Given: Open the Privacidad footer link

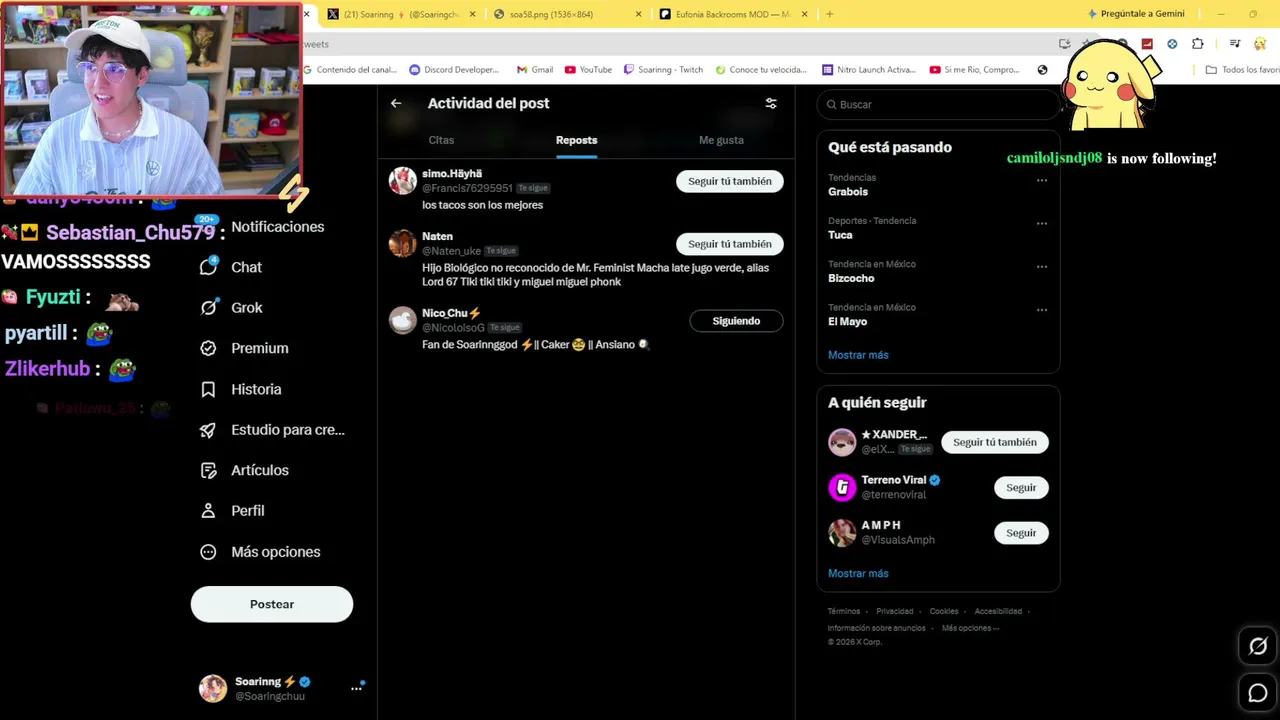Looking at the screenshot, I should point(895,611).
